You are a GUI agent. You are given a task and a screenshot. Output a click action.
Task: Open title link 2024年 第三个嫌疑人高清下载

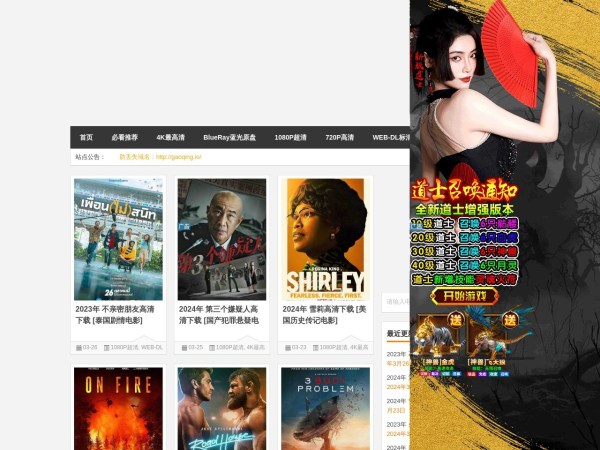[x=218, y=315]
